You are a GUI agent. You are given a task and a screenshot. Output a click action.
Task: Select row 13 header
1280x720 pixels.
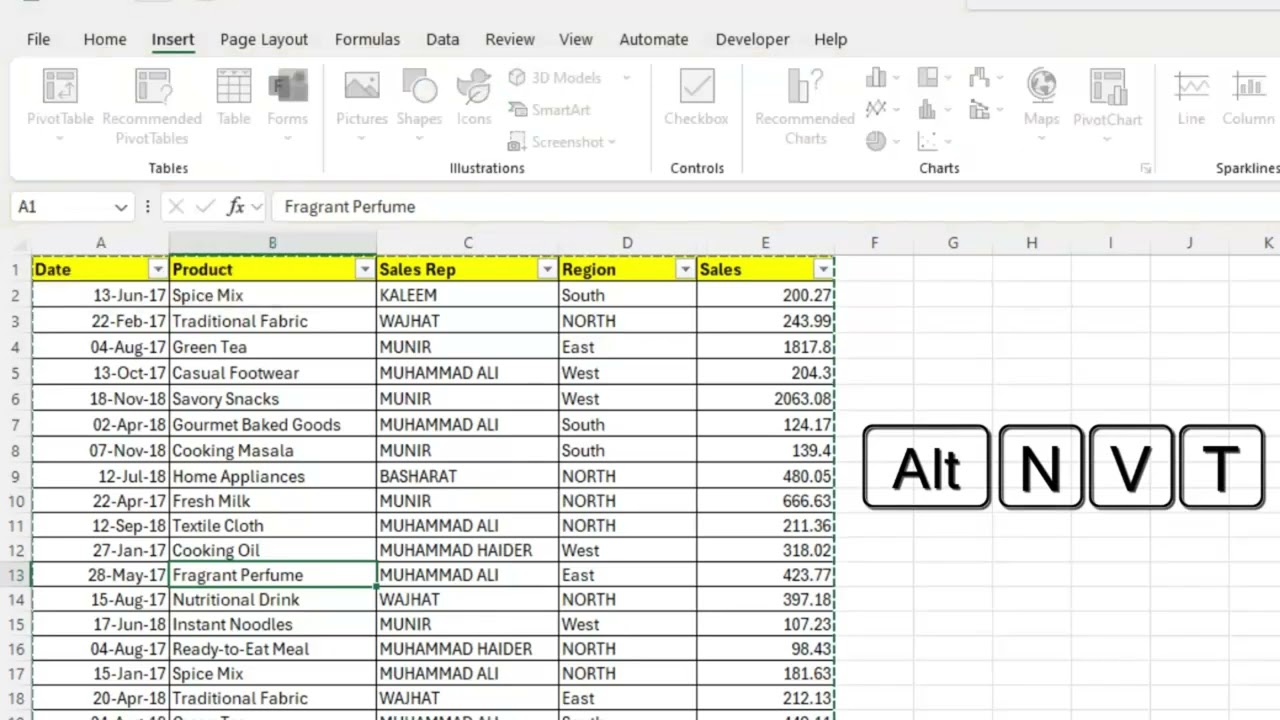(15, 575)
